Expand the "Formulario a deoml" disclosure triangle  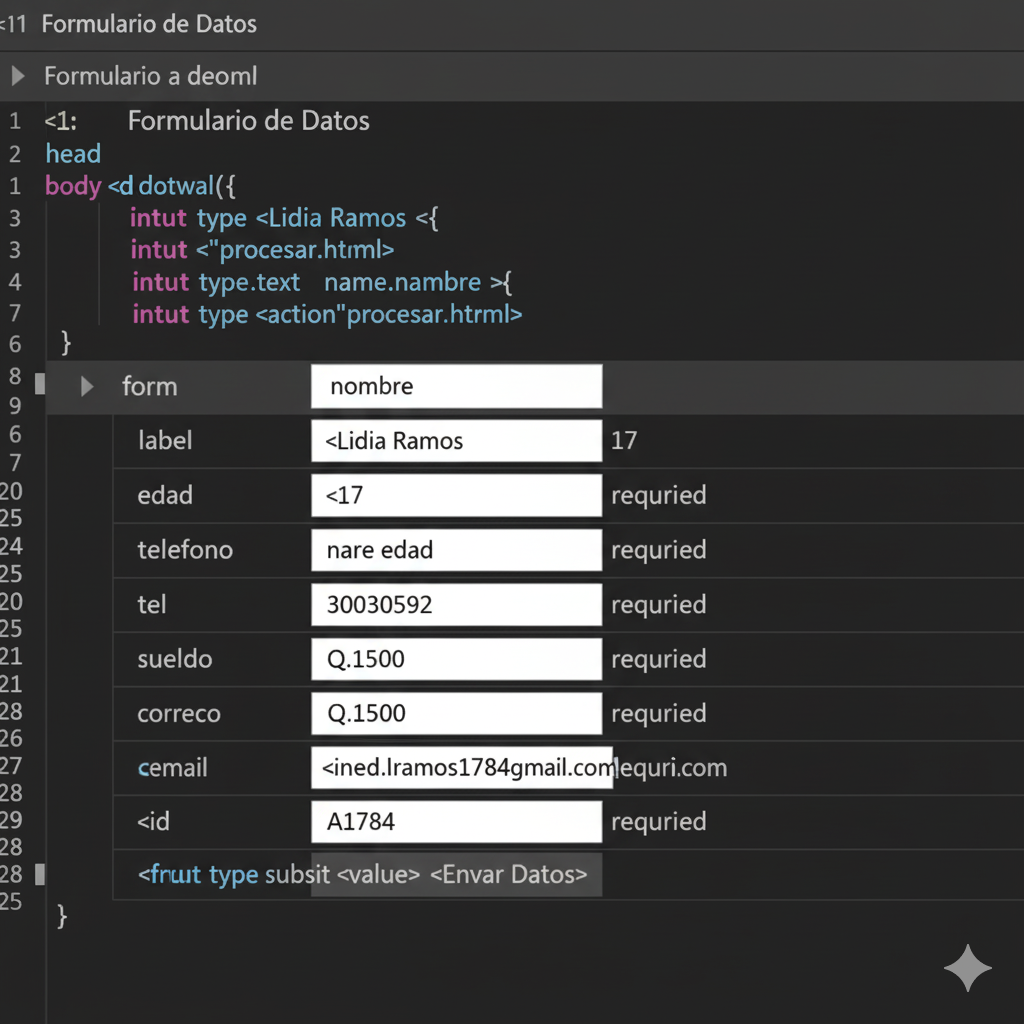18,76
